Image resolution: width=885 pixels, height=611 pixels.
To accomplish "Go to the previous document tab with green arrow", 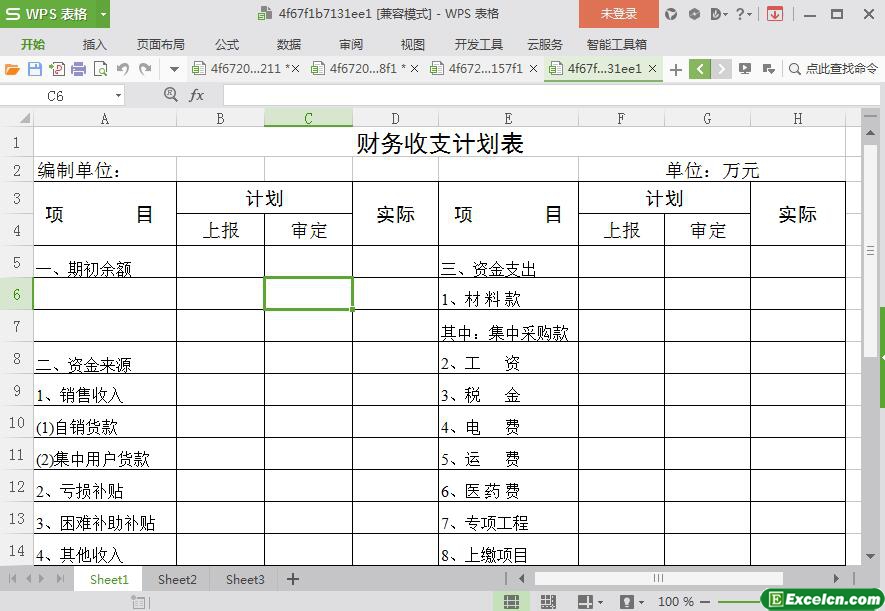I will coord(700,69).
